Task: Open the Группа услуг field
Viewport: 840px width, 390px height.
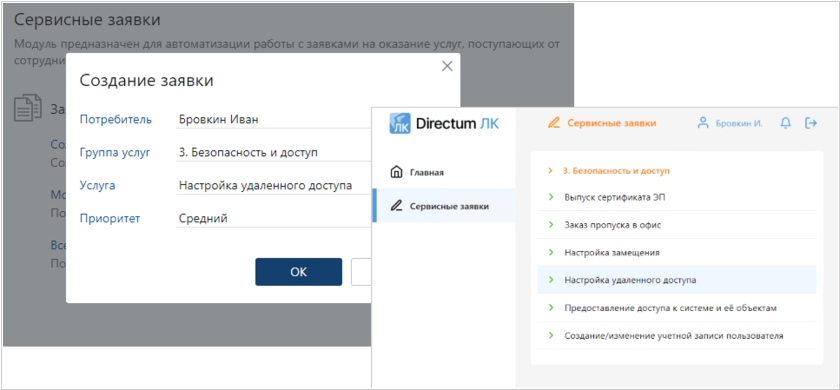Action: tap(273, 153)
